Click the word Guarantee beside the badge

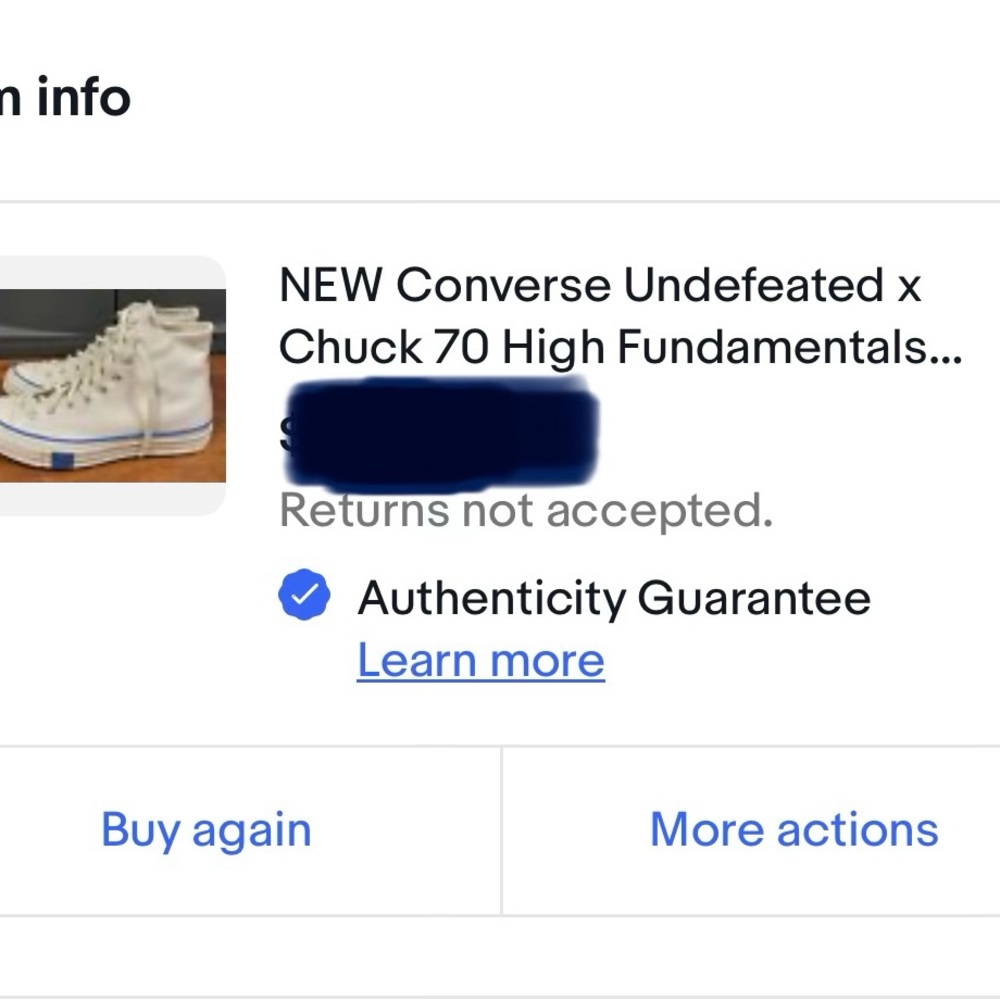point(753,599)
